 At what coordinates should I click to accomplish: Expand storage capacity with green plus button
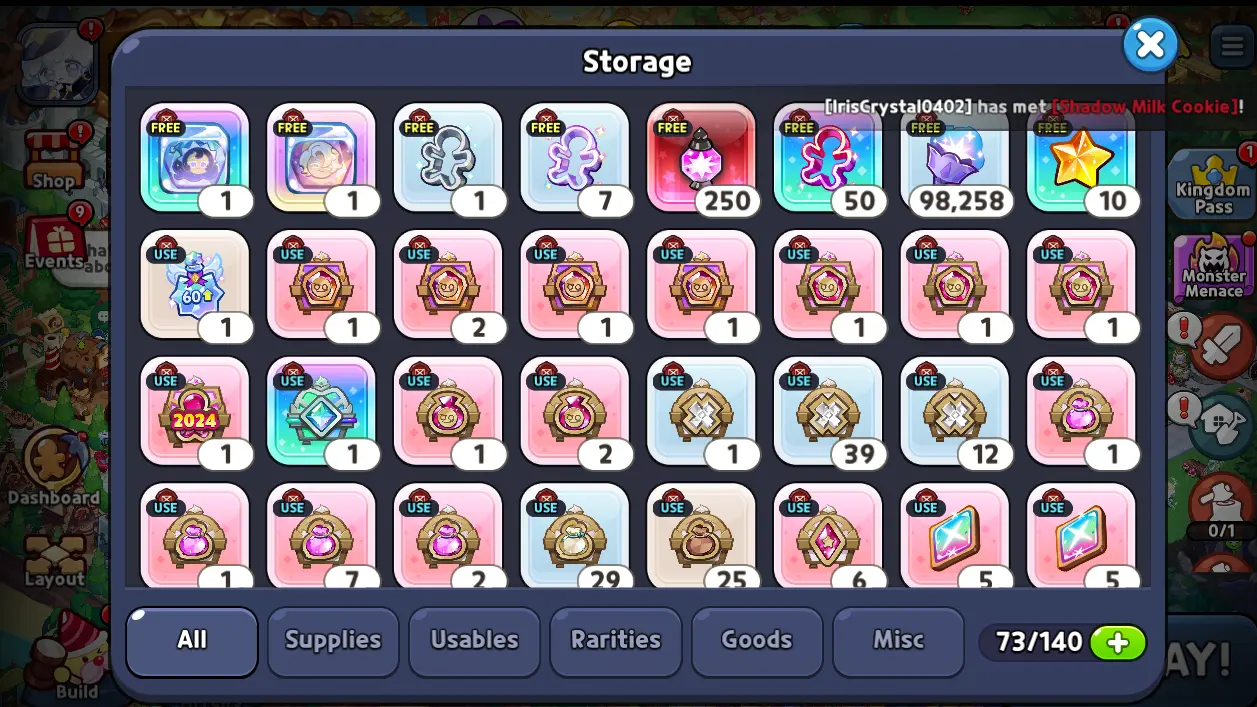[1118, 642]
